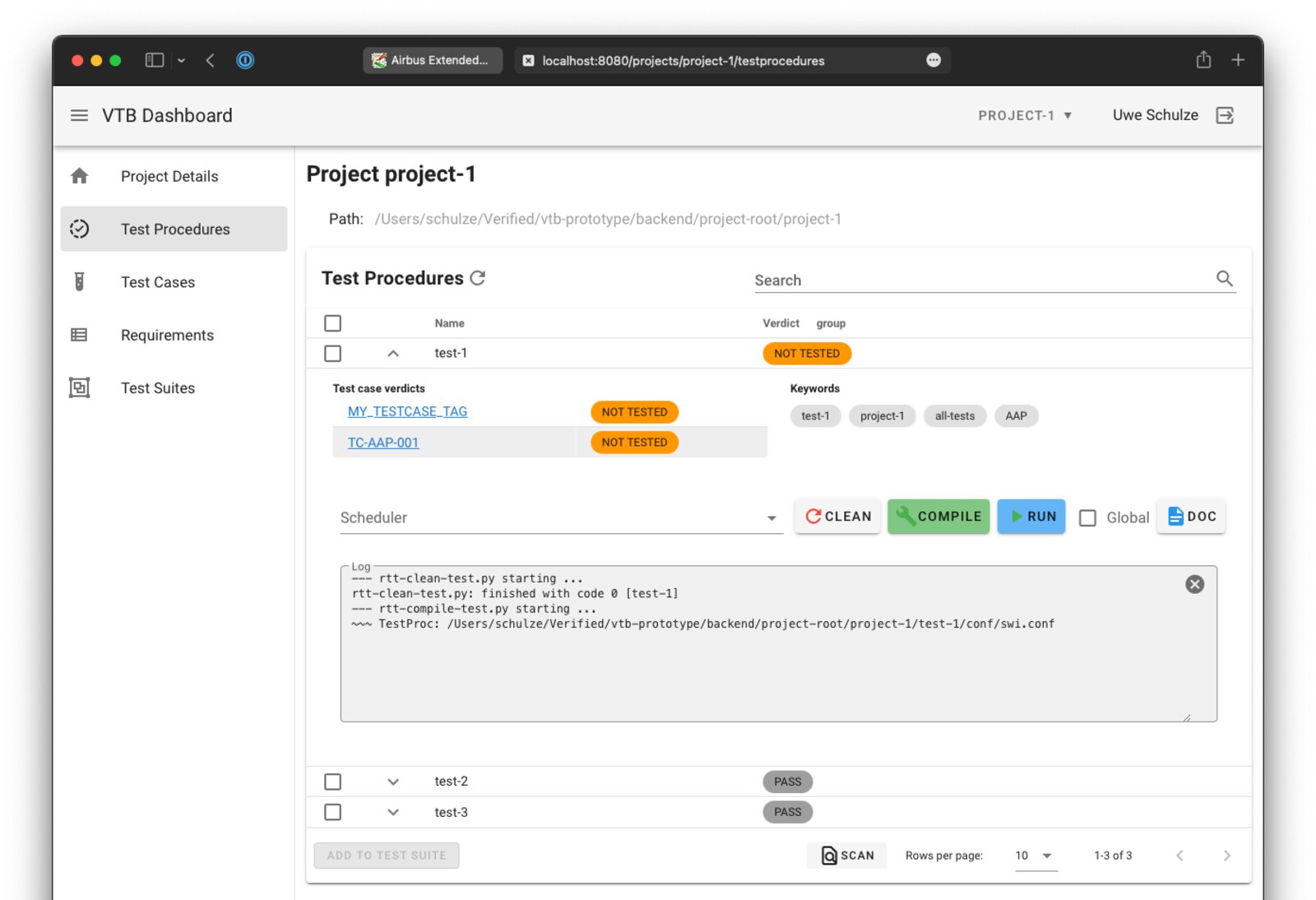
Task: Click the Project Details home icon
Action: click(80, 176)
